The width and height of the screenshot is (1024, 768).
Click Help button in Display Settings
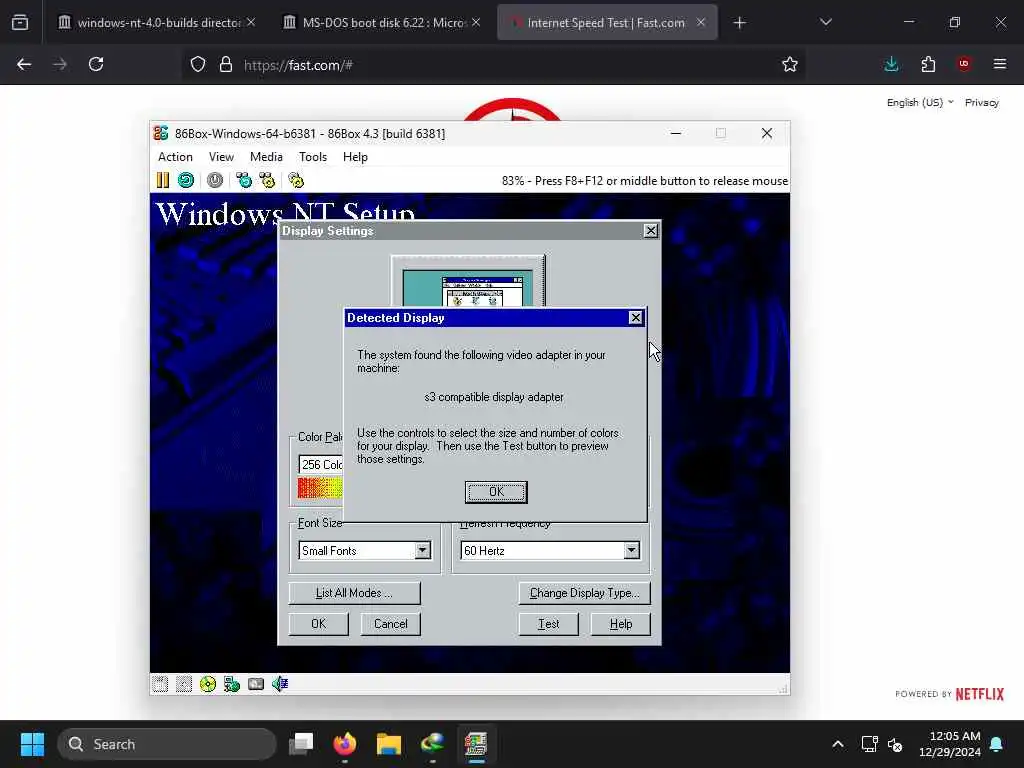(620, 624)
